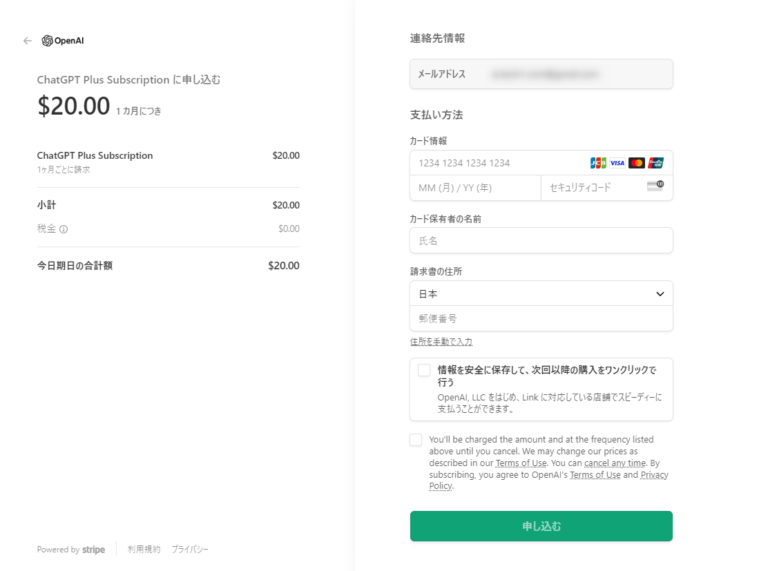Check the subscription terms agreement box
Viewport: 768px width, 571px height.
(416, 440)
